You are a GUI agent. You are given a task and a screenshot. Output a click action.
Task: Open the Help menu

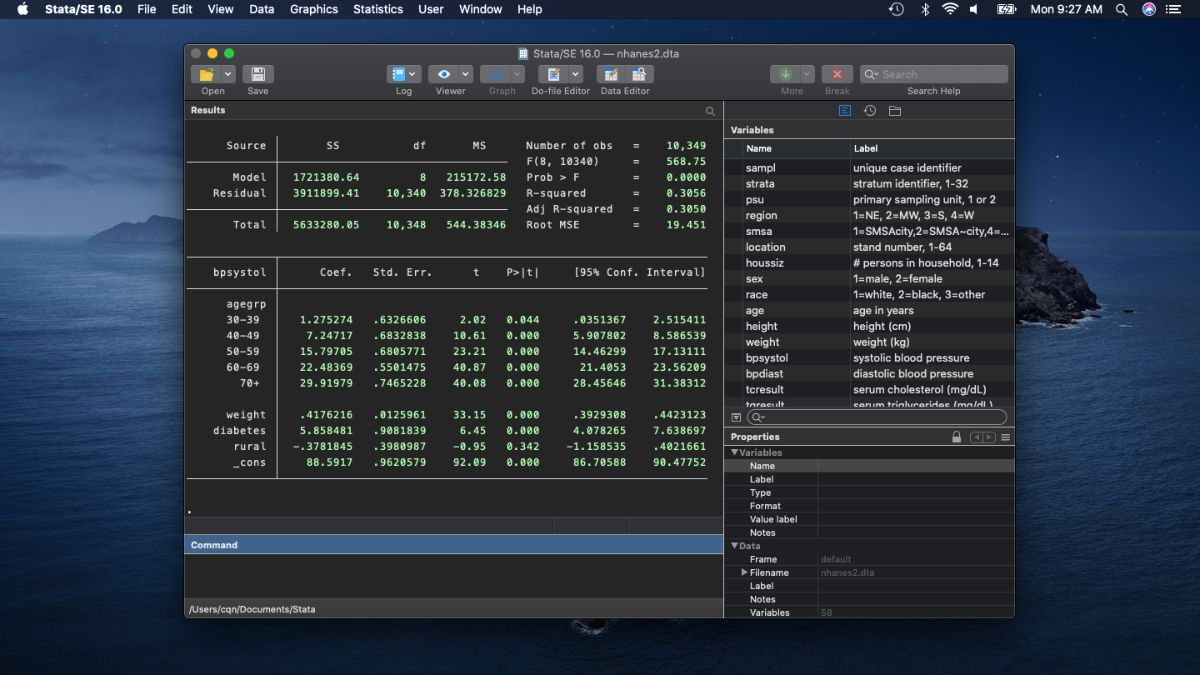529,9
